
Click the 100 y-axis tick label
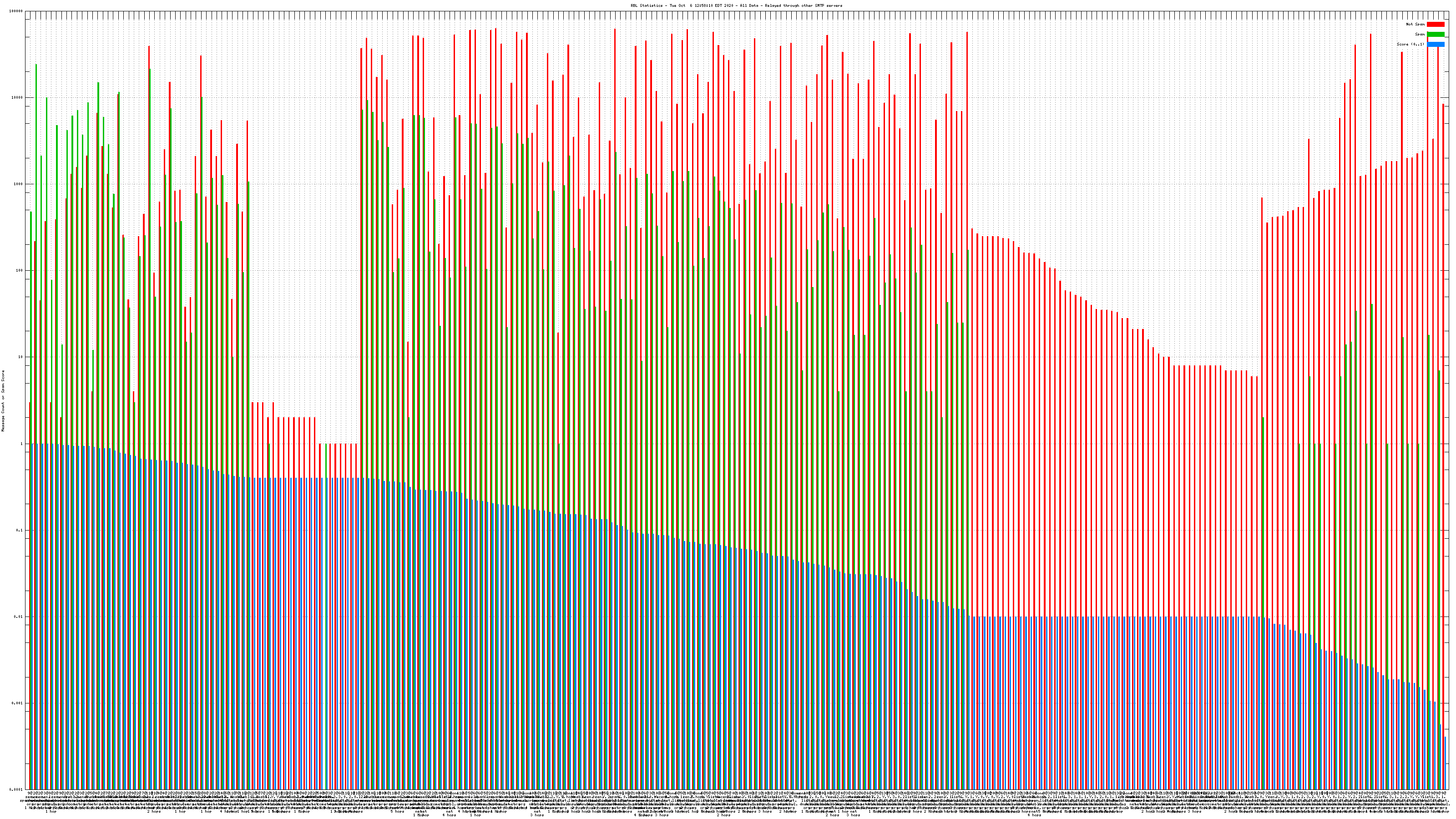coord(19,271)
